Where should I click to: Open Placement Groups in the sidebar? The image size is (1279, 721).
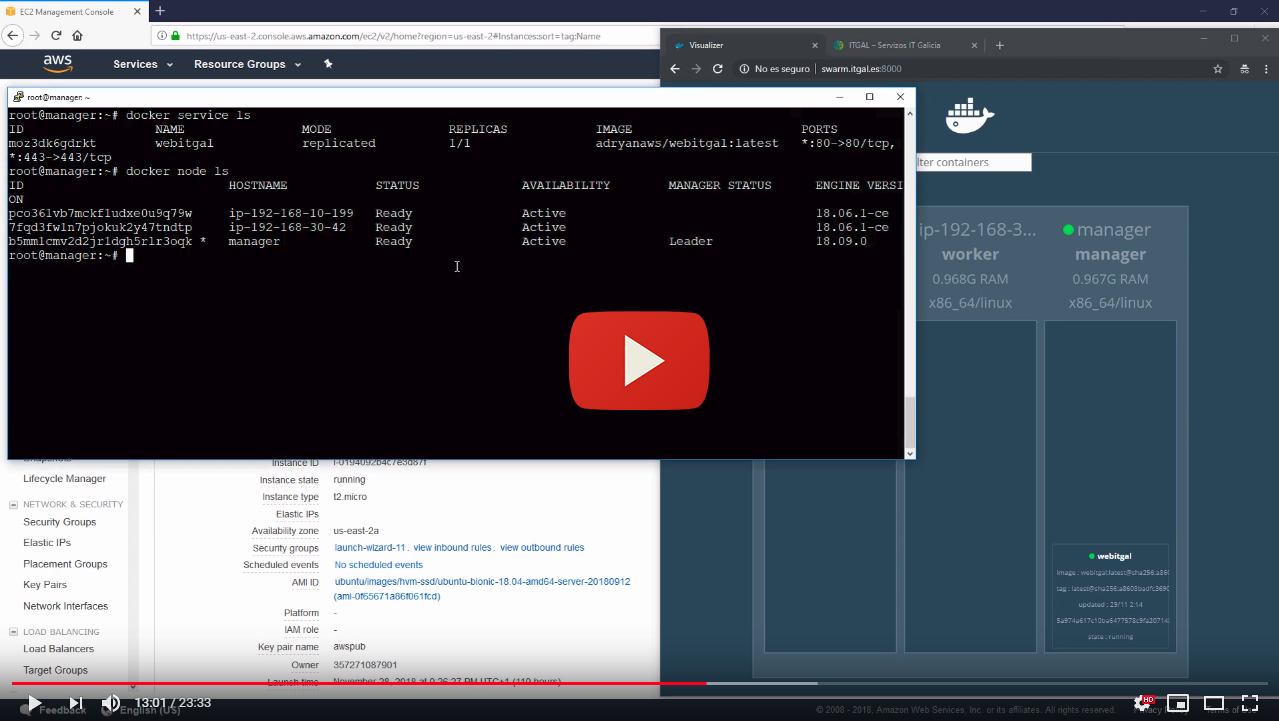[x=65, y=564]
